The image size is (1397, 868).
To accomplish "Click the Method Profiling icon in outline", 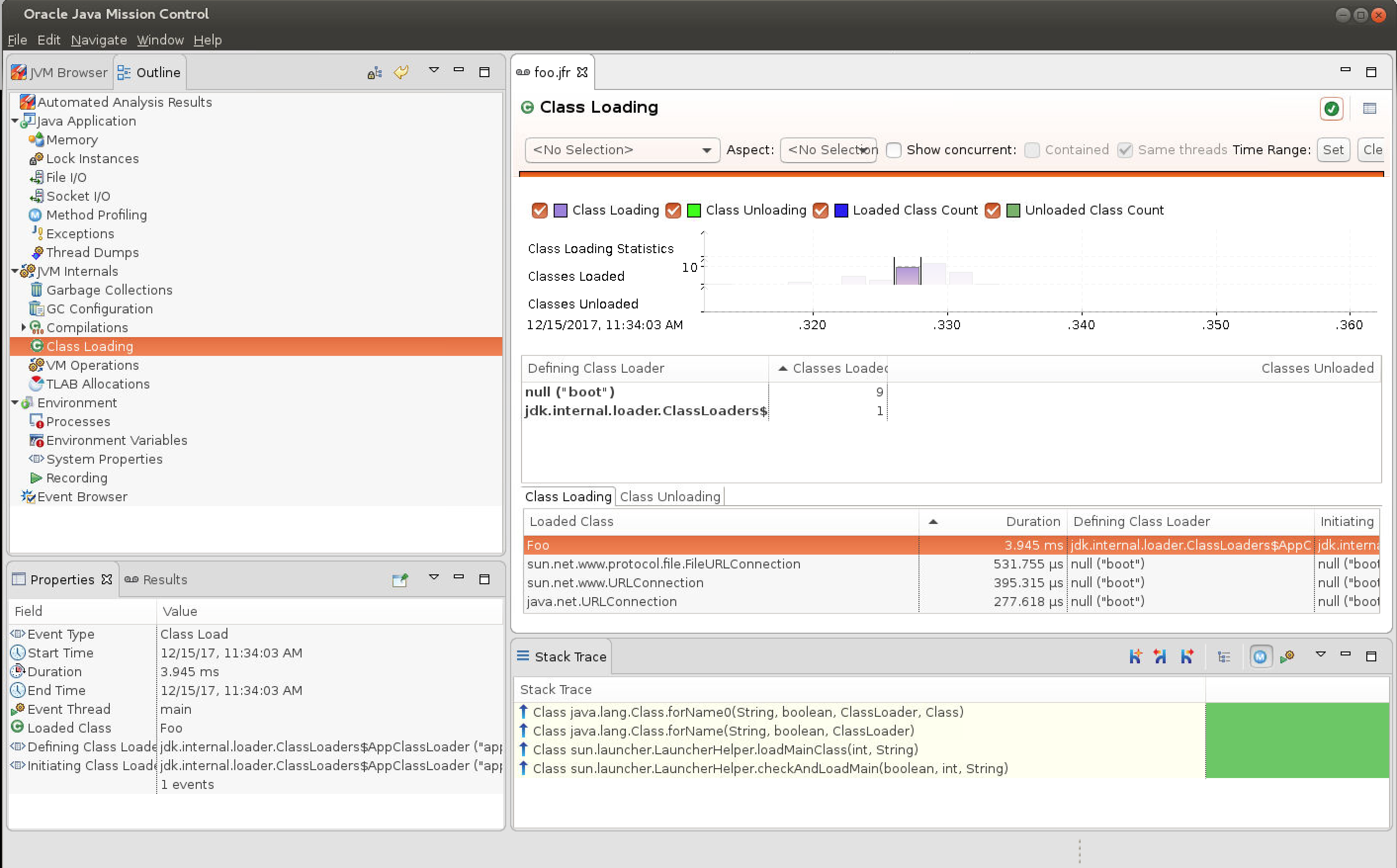I will coord(35,215).
